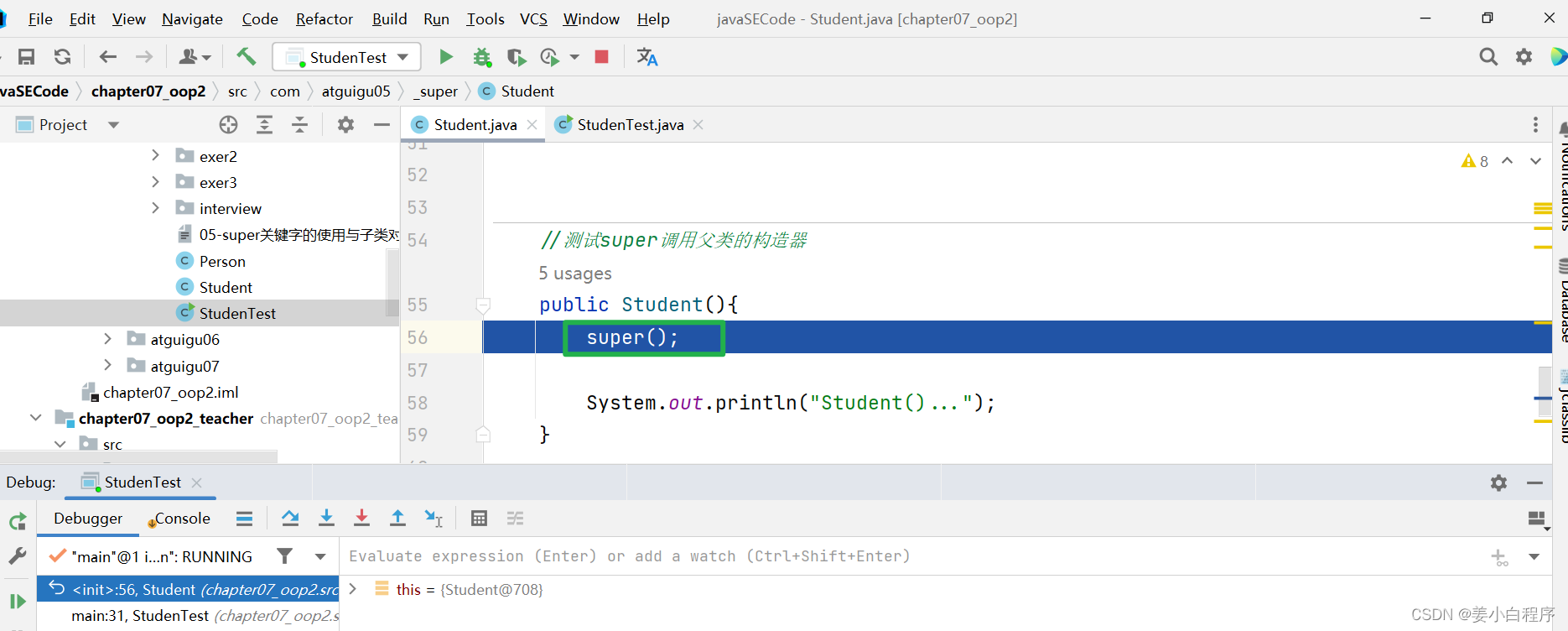
Task: Expand the atguigu07 package
Action: coord(107,365)
